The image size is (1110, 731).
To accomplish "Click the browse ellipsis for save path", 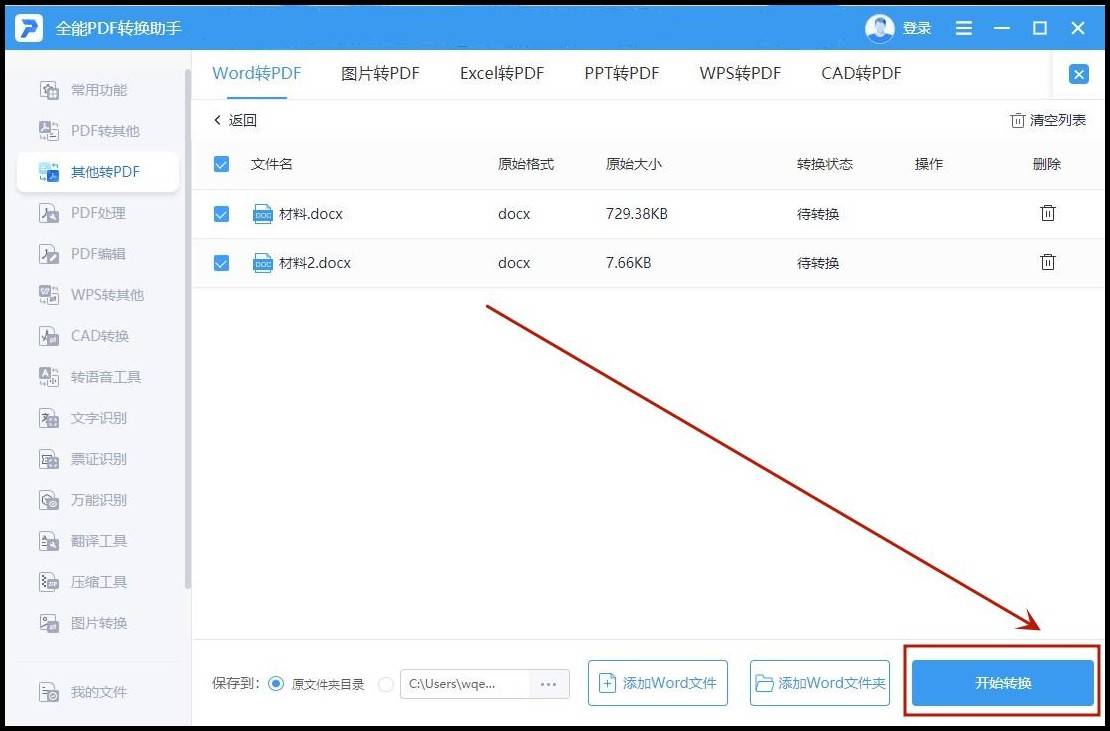I will tap(548, 684).
